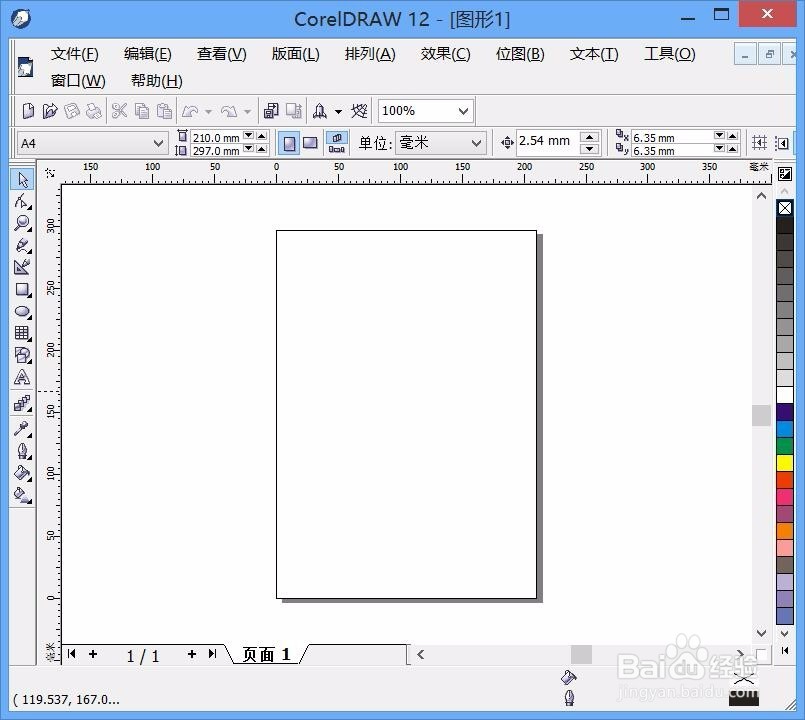Select the Shape edit tool
This screenshot has height=720, width=805.
(23, 201)
